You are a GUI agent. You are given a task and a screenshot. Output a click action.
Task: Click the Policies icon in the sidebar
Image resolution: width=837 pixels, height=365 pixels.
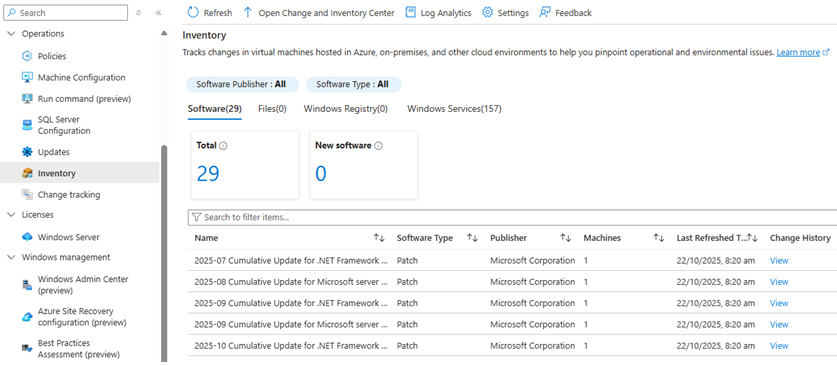coord(27,56)
